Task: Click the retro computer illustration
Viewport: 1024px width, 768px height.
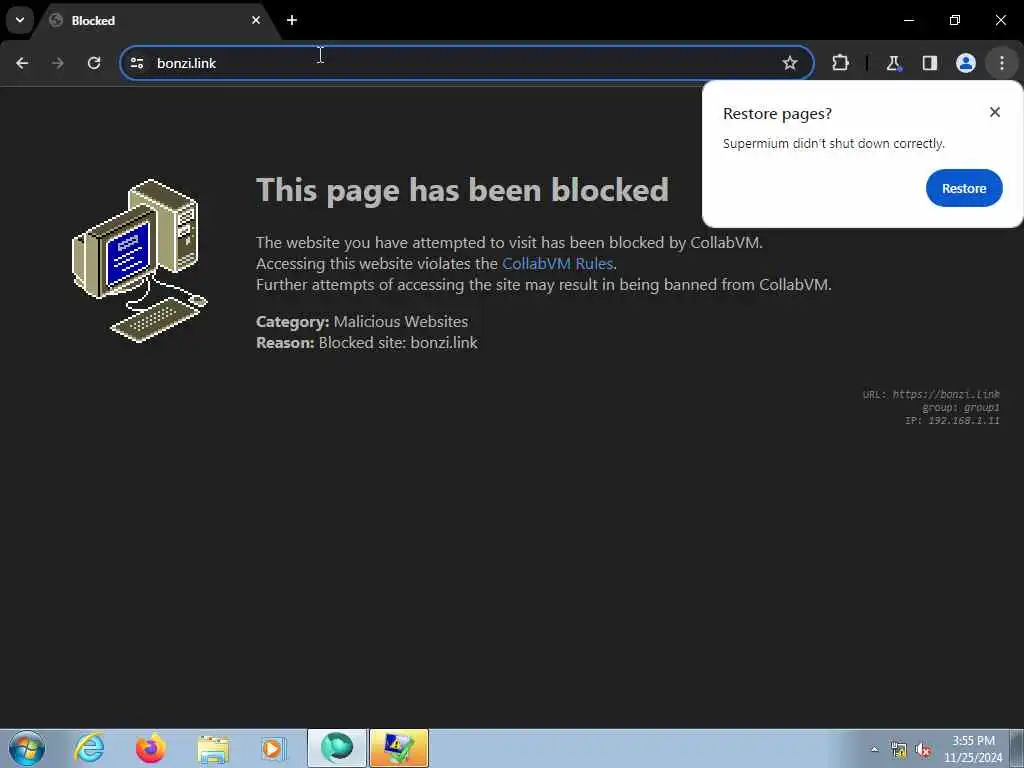Action: pos(139,261)
